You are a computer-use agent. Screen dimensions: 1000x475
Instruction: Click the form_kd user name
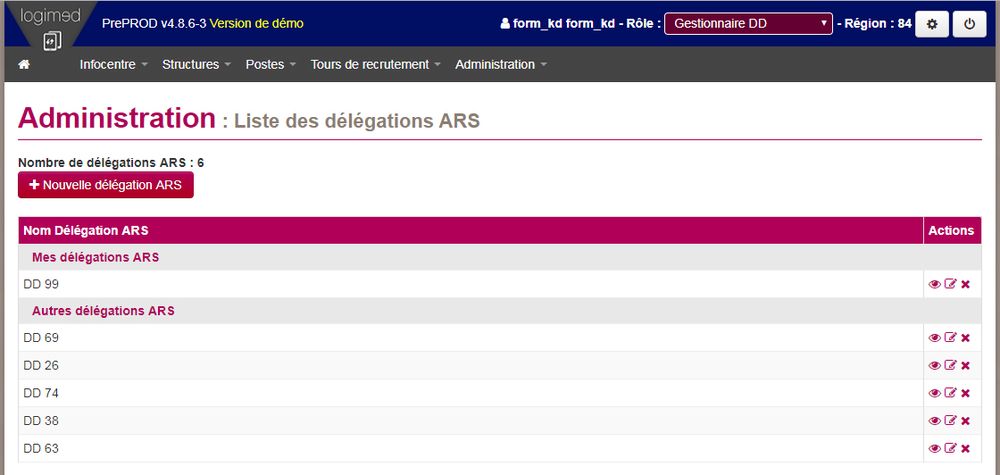tap(564, 24)
